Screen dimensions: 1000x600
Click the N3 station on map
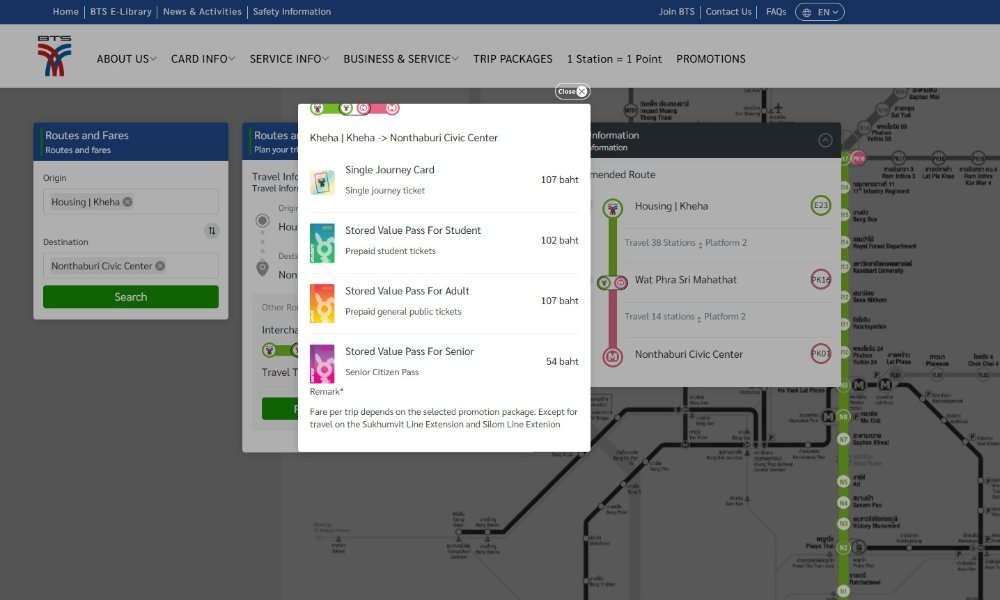tap(843, 523)
